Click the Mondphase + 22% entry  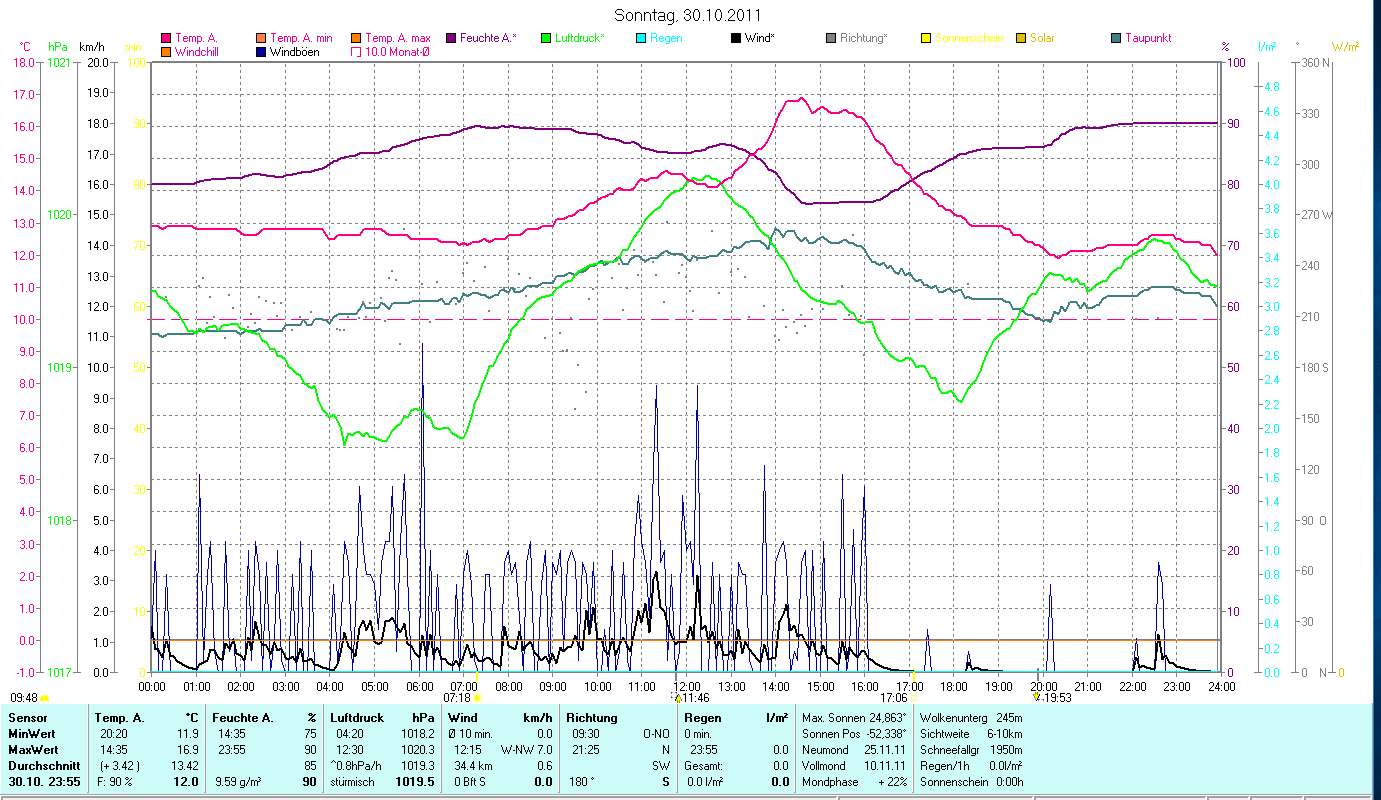(x=854, y=782)
